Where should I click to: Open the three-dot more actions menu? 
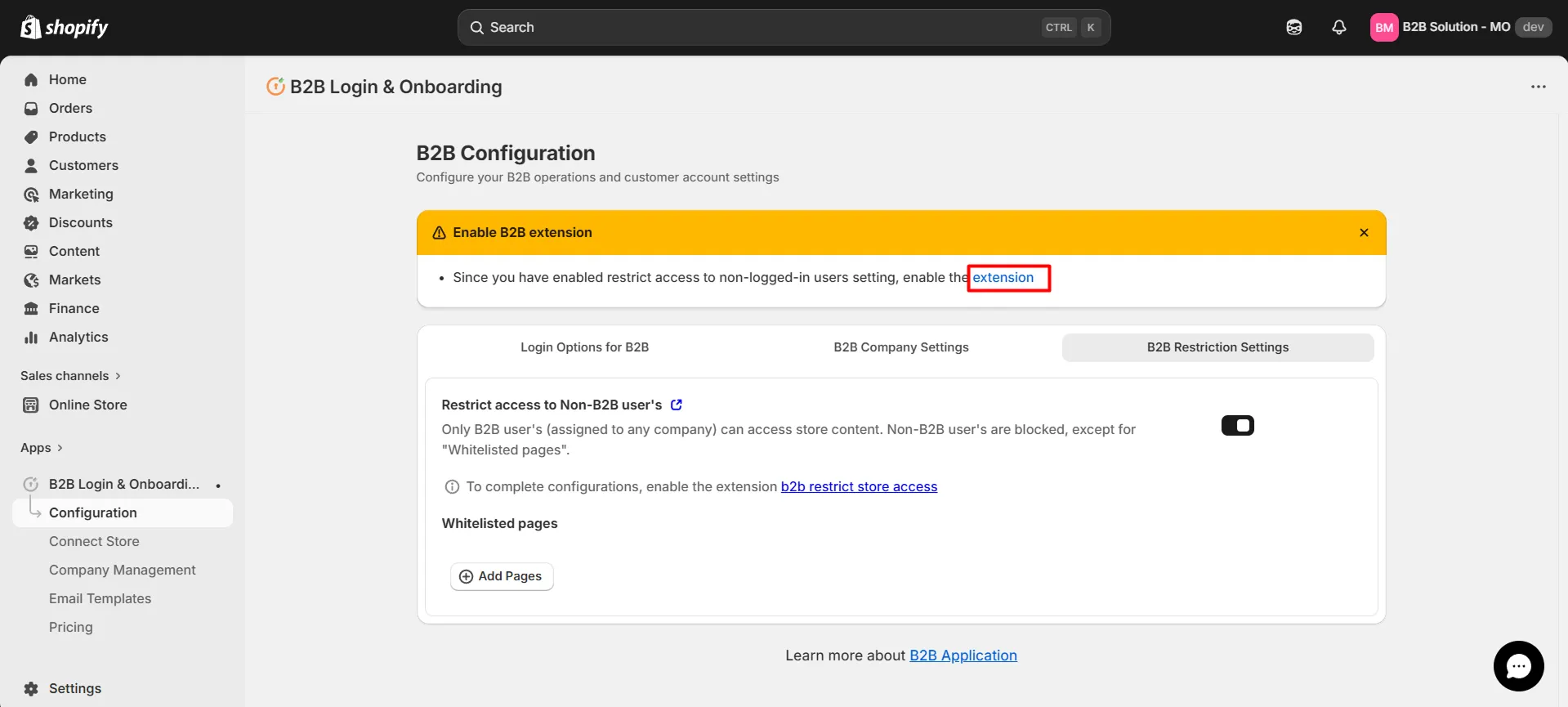(1539, 87)
